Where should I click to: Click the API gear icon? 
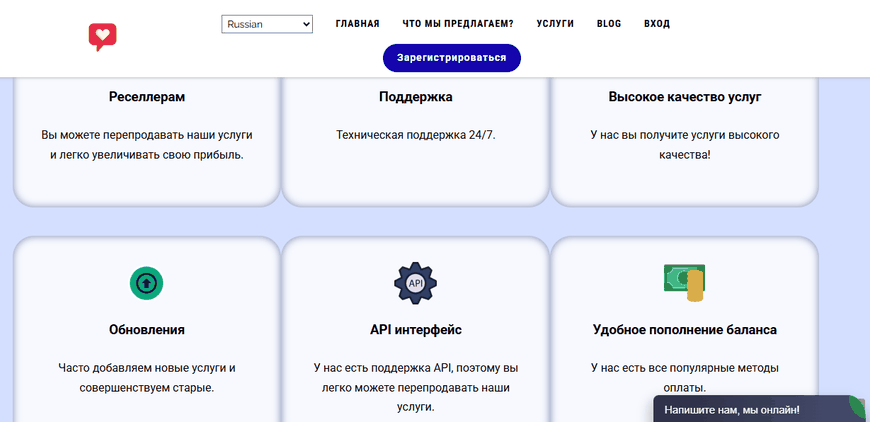(416, 283)
